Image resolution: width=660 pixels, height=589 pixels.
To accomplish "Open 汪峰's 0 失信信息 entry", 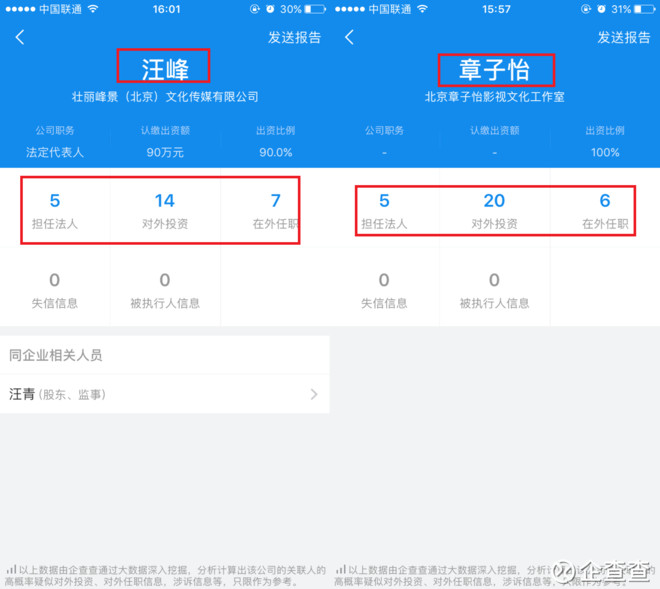I will 55,291.
